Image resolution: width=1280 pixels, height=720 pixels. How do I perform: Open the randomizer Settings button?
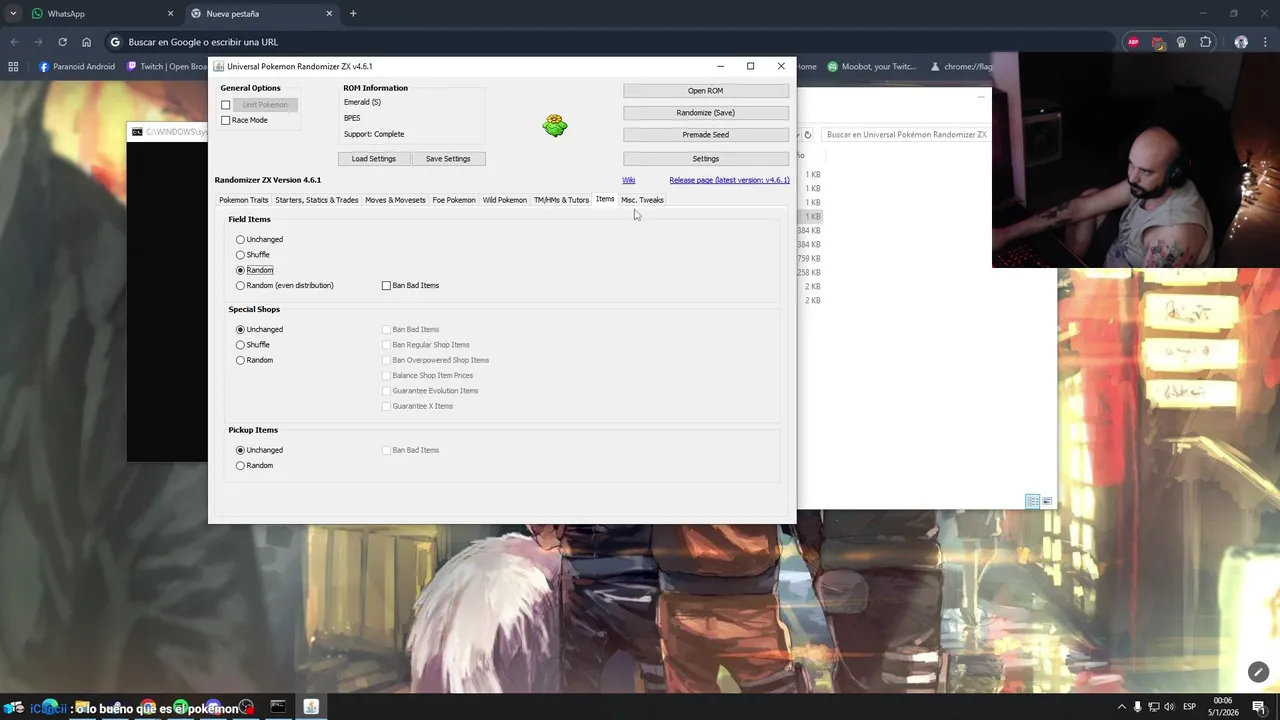[705, 159]
